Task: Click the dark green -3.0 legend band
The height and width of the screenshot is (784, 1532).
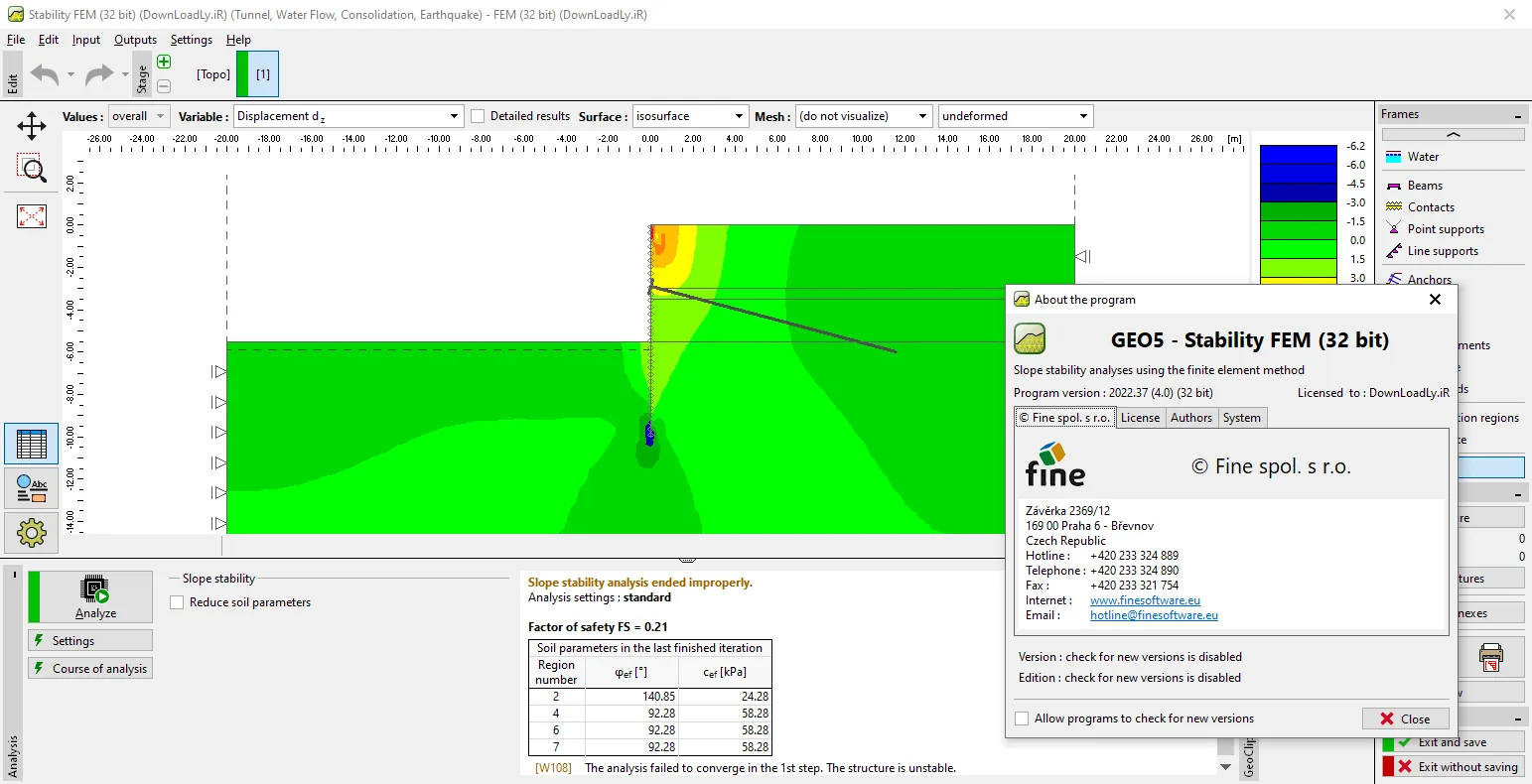Action: click(x=1299, y=211)
